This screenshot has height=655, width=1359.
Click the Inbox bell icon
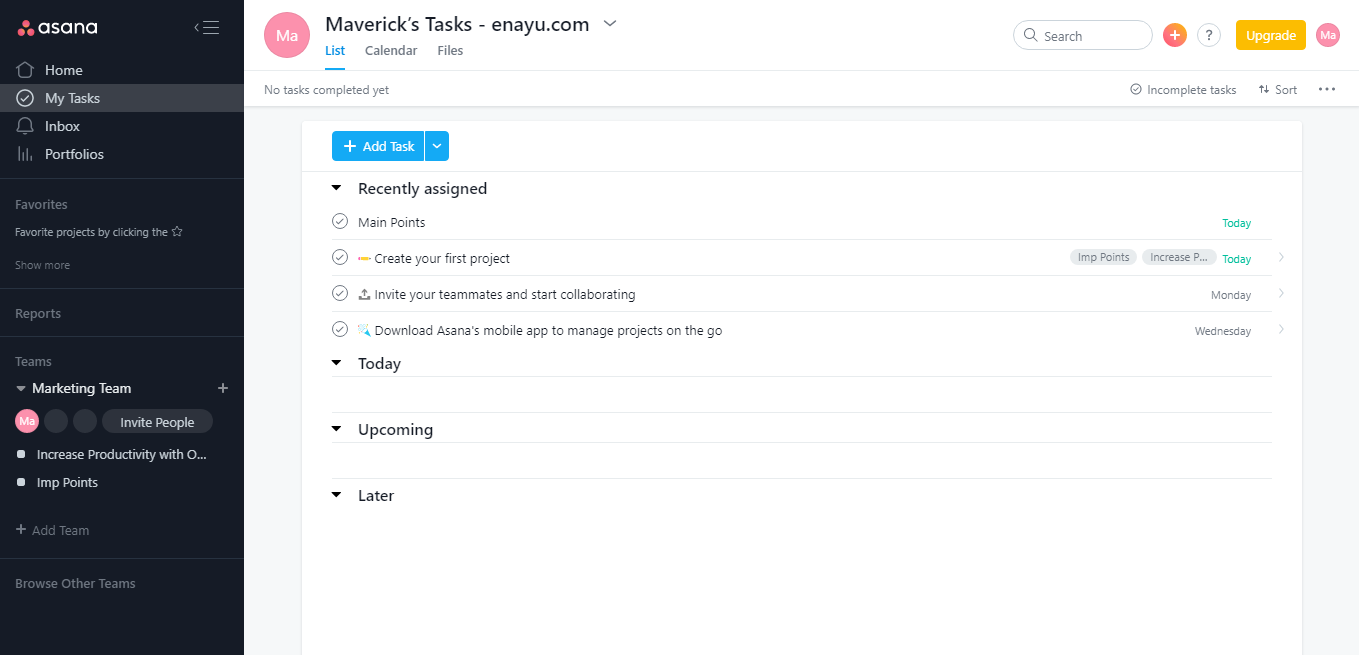[25, 126]
